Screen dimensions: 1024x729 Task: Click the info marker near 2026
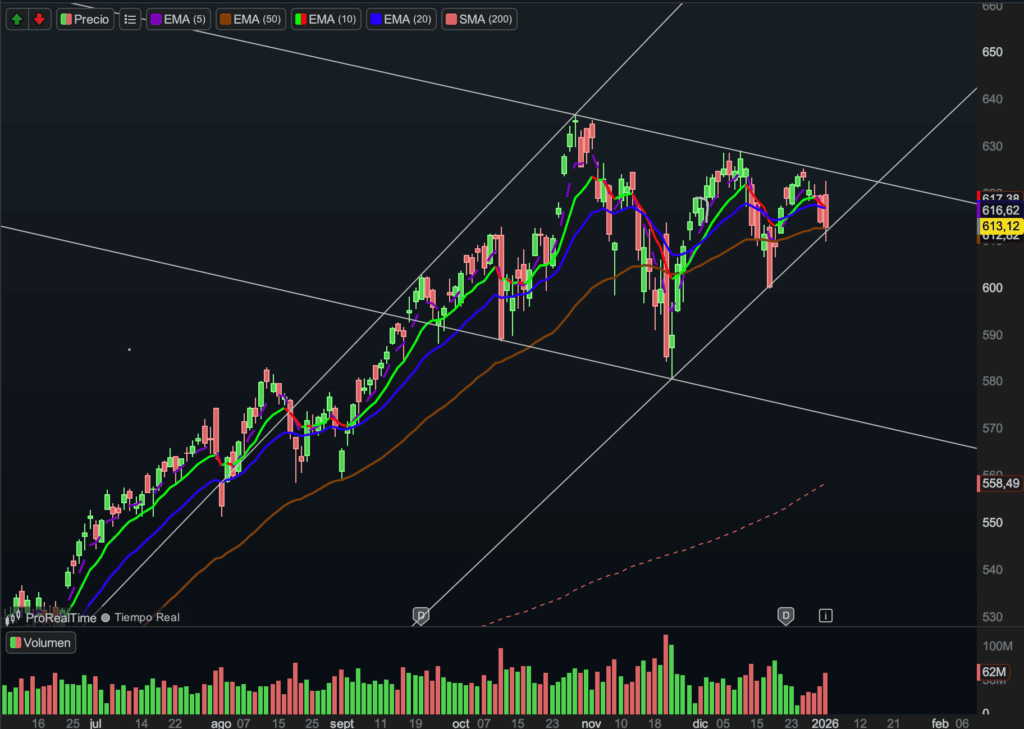[826, 615]
